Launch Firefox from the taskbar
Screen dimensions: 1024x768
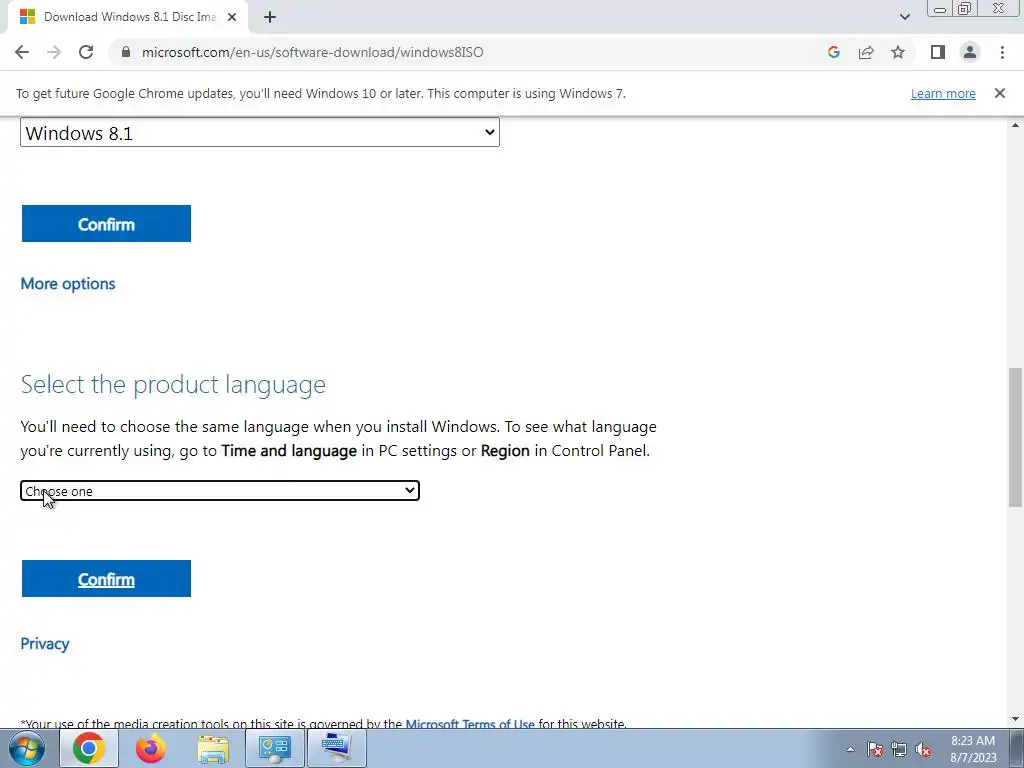(151, 748)
